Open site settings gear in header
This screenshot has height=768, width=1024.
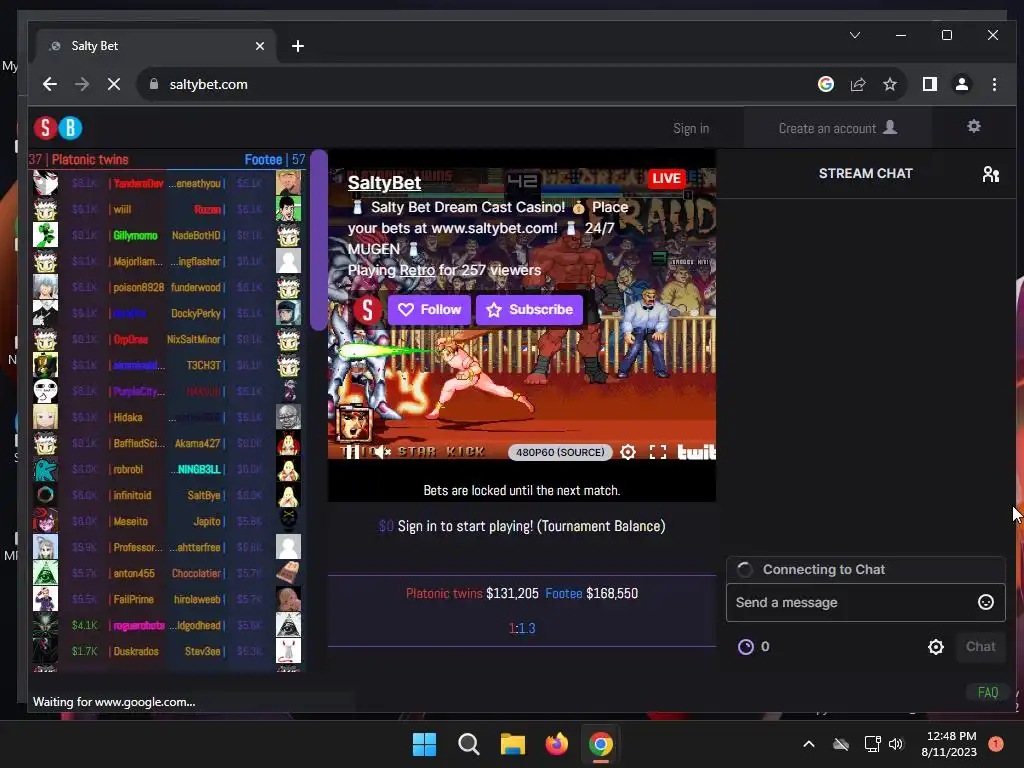pos(974,126)
